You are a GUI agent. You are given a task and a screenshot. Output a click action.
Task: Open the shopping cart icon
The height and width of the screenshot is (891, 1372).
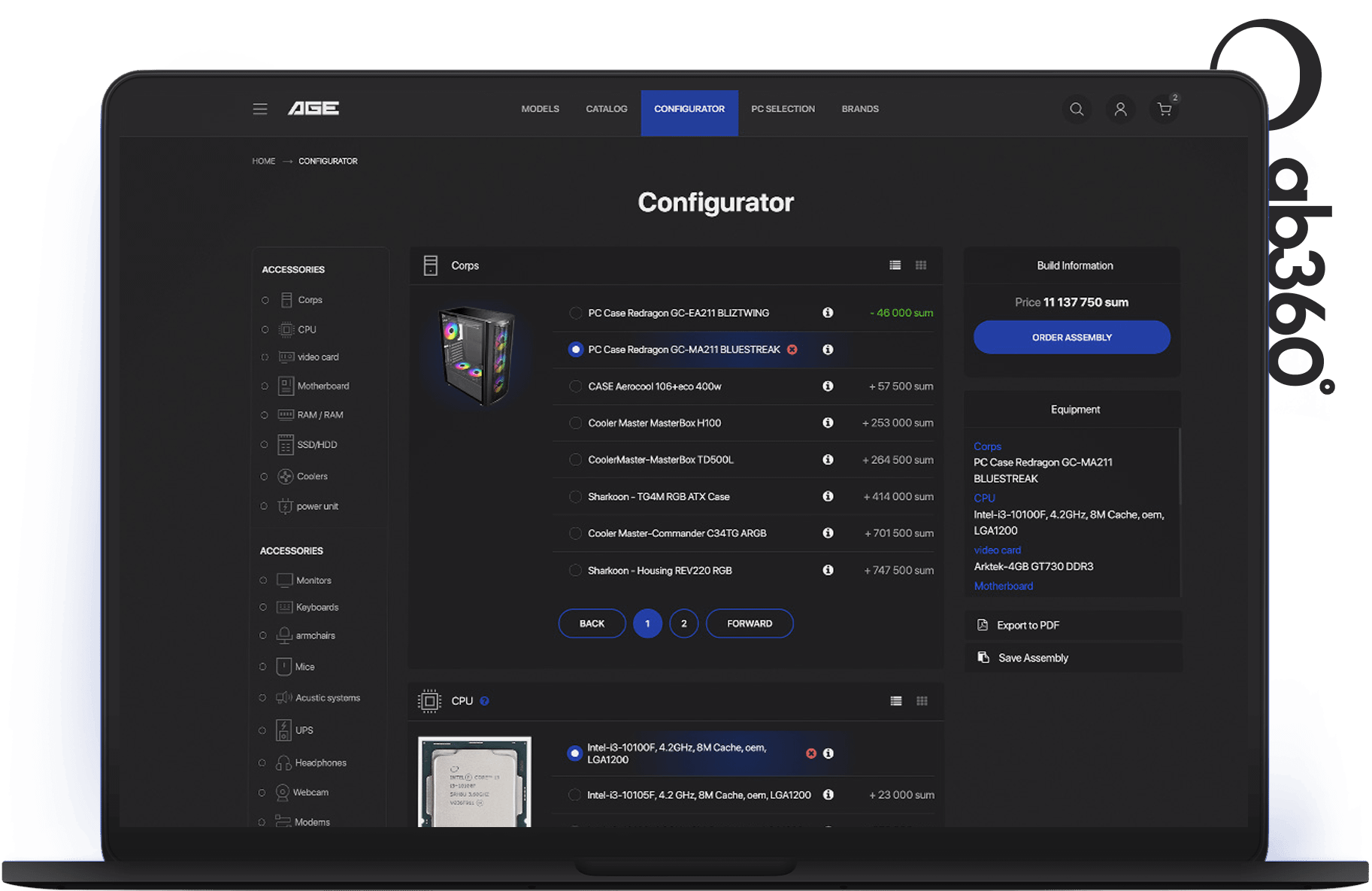[1165, 110]
